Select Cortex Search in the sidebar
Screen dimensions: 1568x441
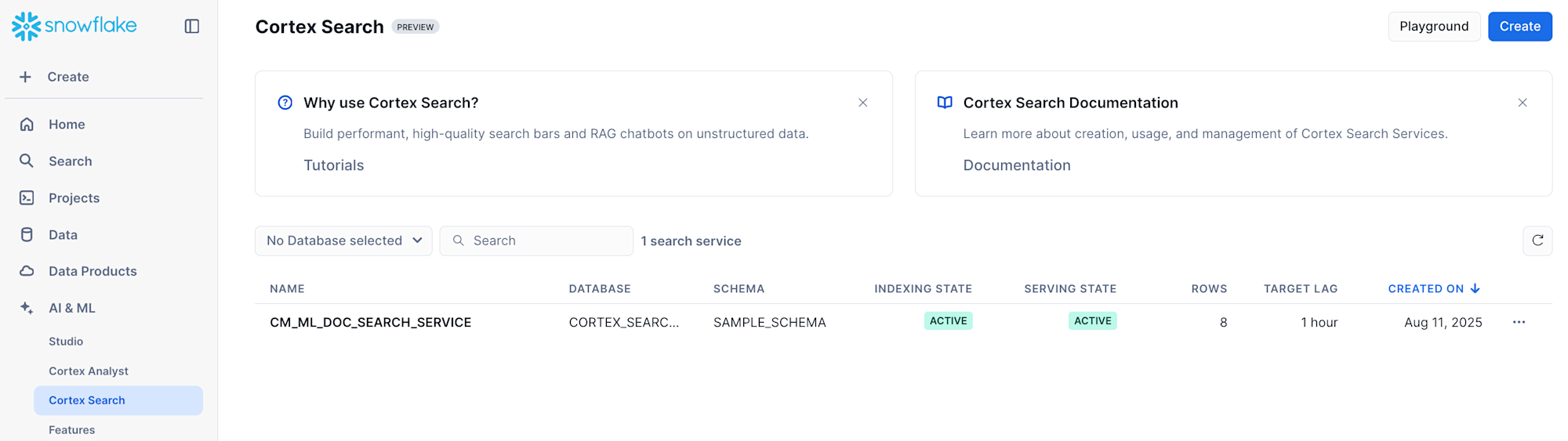tap(118, 400)
